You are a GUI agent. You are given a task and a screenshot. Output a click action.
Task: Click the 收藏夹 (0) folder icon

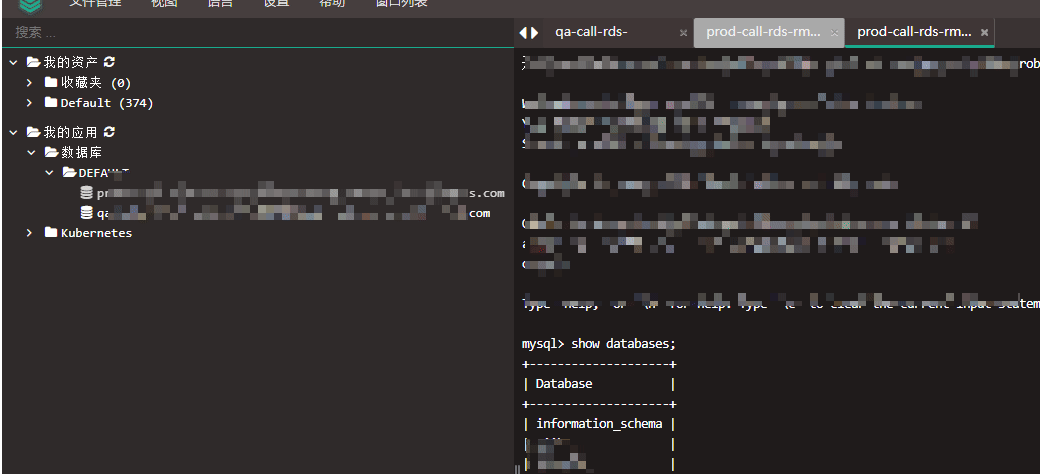(x=50, y=82)
